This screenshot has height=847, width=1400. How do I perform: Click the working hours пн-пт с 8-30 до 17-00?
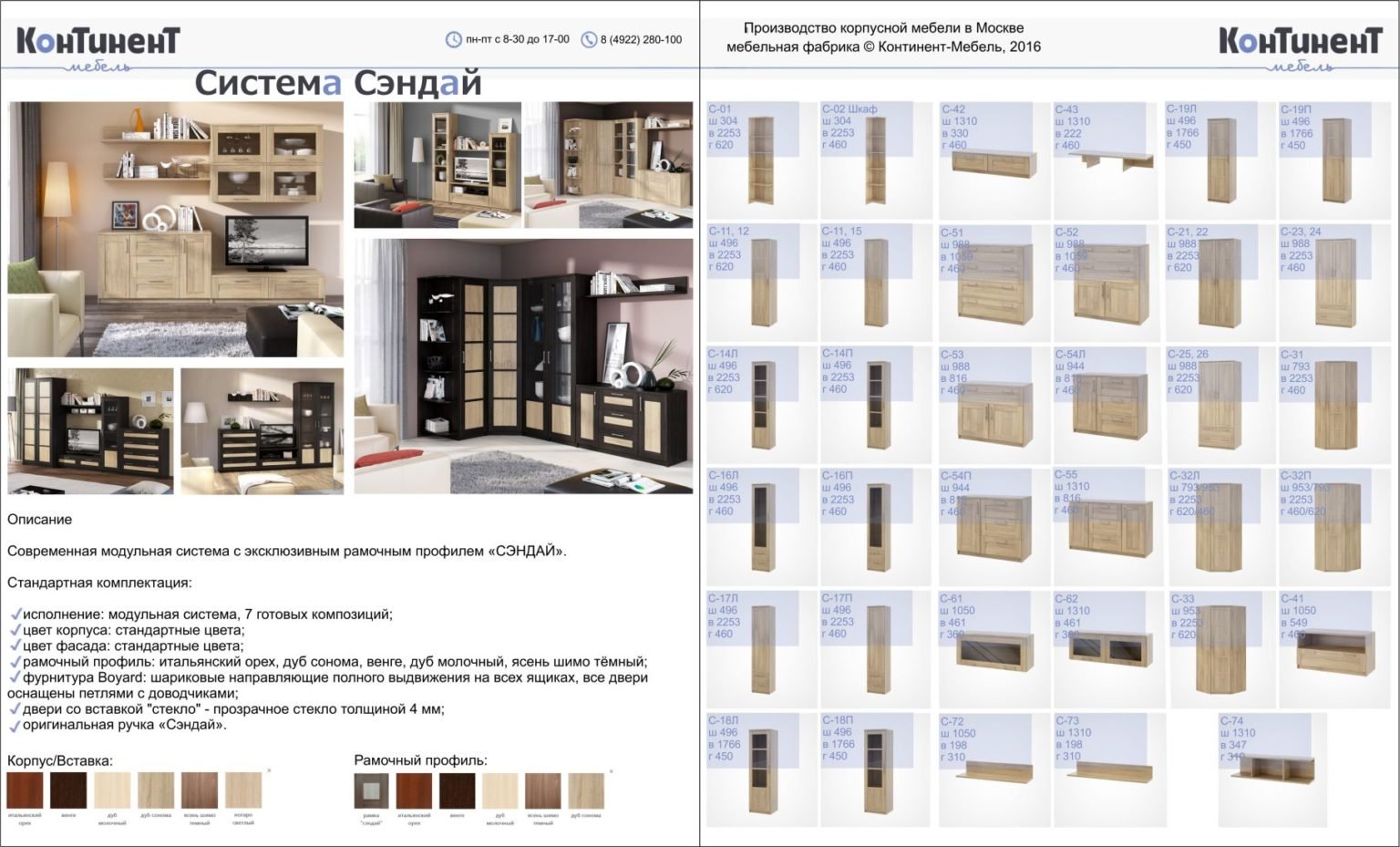pyautogui.click(x=518, y=40)
